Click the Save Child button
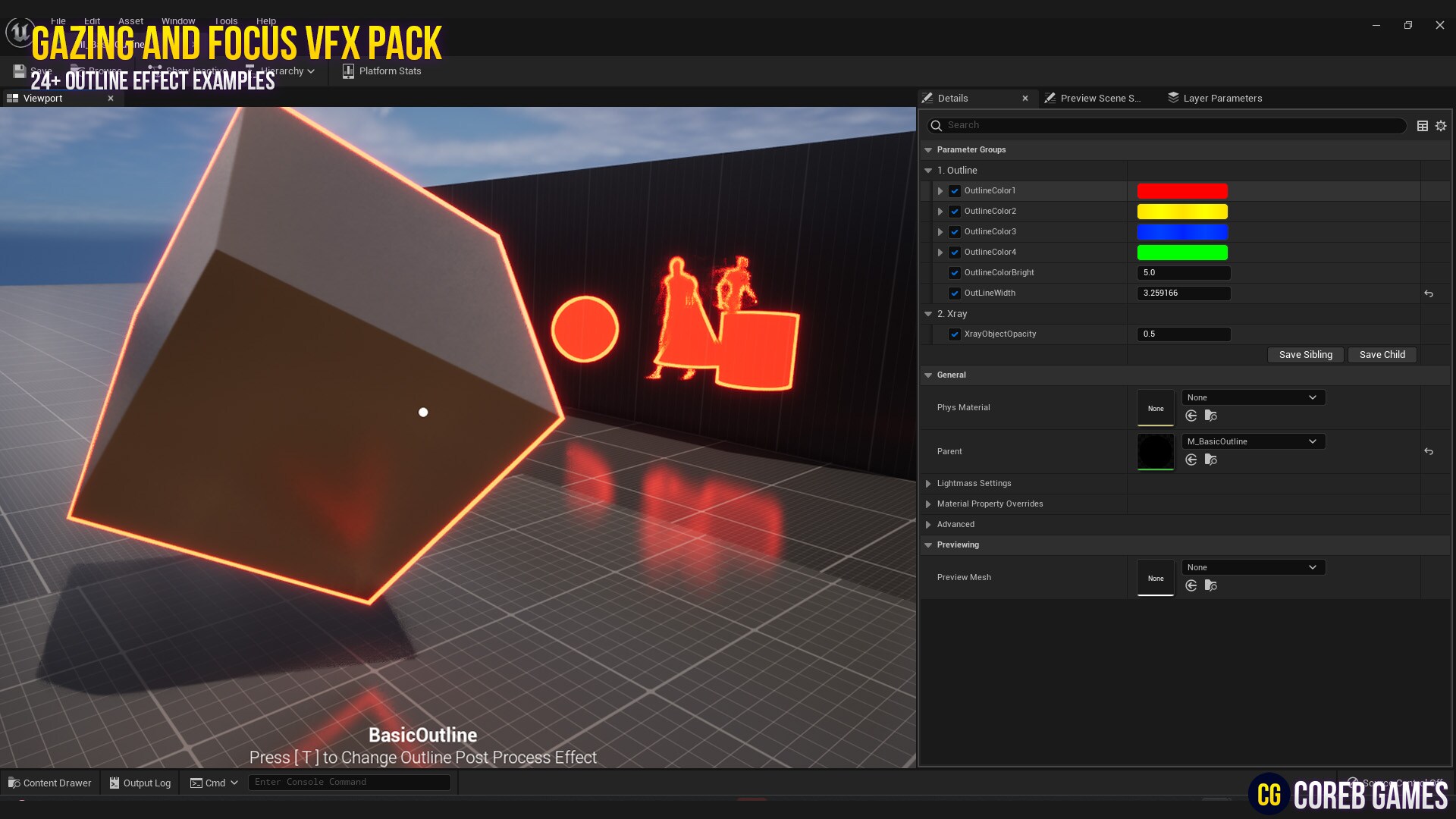The height and width of the screenshot is (819, 1456). pos(1382,354)
